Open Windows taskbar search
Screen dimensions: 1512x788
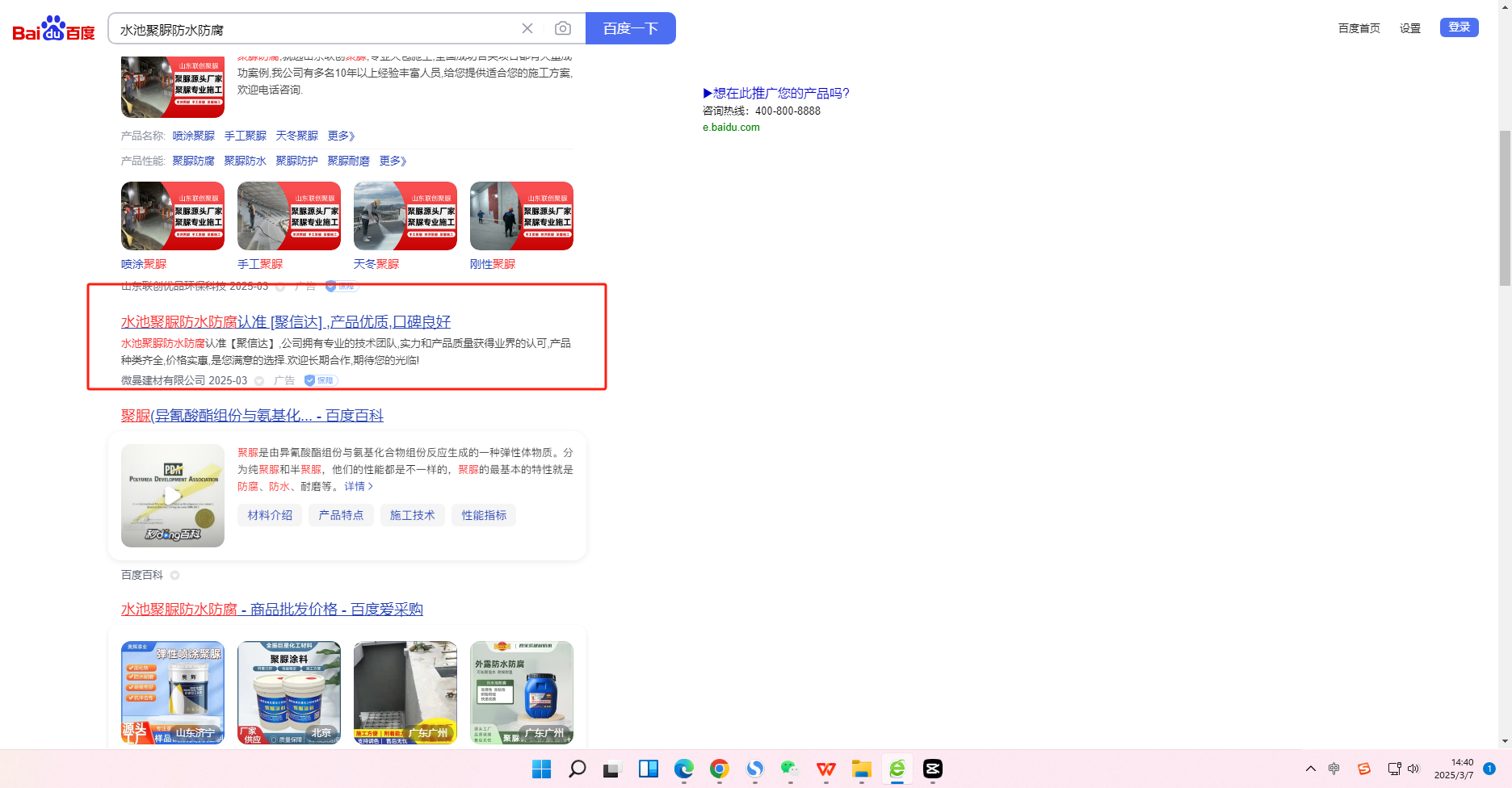577,769
